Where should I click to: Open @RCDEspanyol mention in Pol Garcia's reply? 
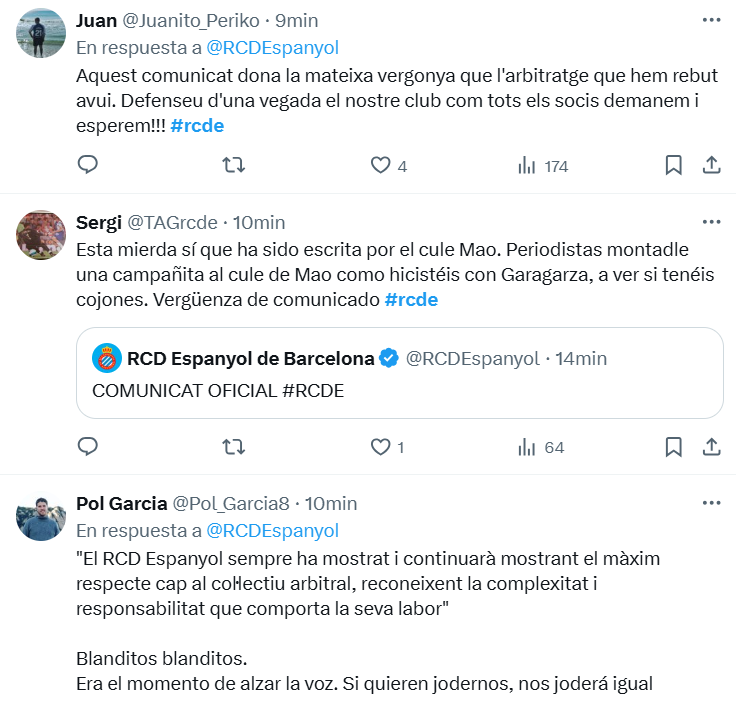pos(272,530)
